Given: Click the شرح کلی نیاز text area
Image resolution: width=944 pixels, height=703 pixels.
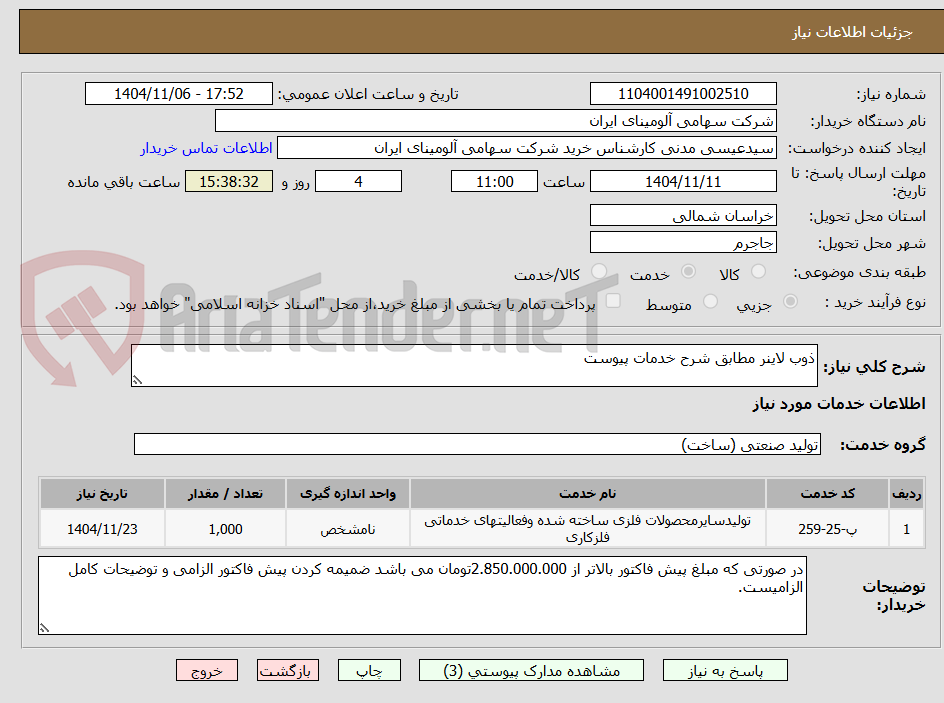Looking at the screenshot, I should (x=474, y=365).
